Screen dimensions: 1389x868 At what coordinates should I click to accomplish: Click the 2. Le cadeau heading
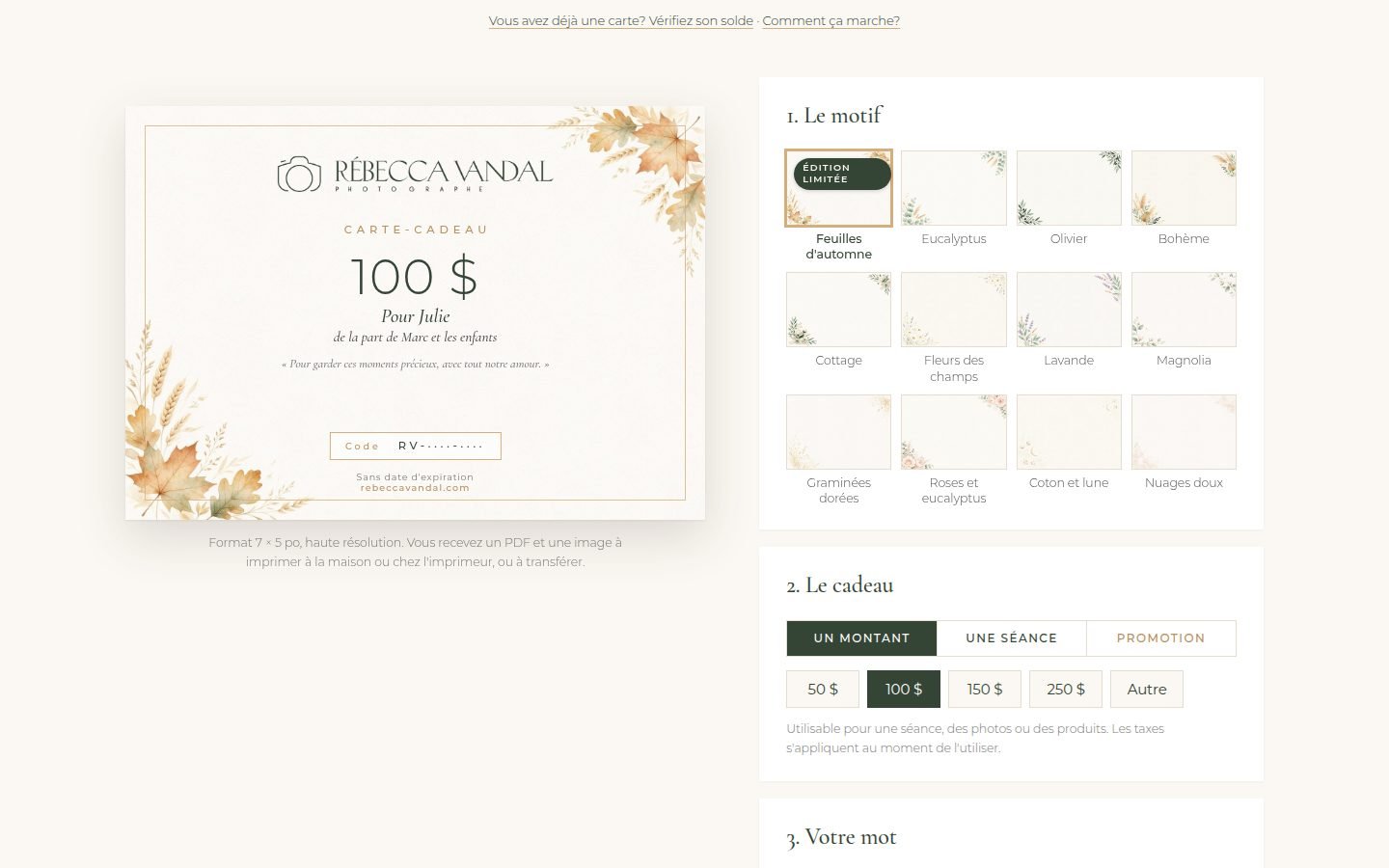839,585
